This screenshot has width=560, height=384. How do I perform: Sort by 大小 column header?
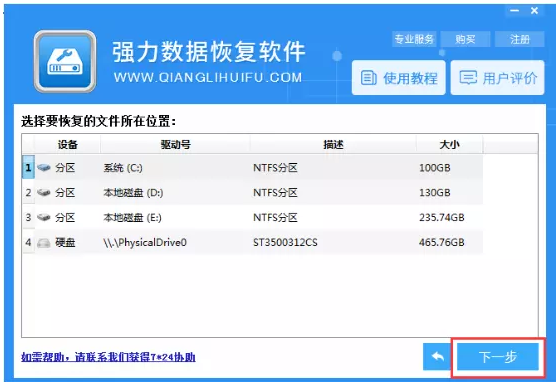click(x=449, y=144)
